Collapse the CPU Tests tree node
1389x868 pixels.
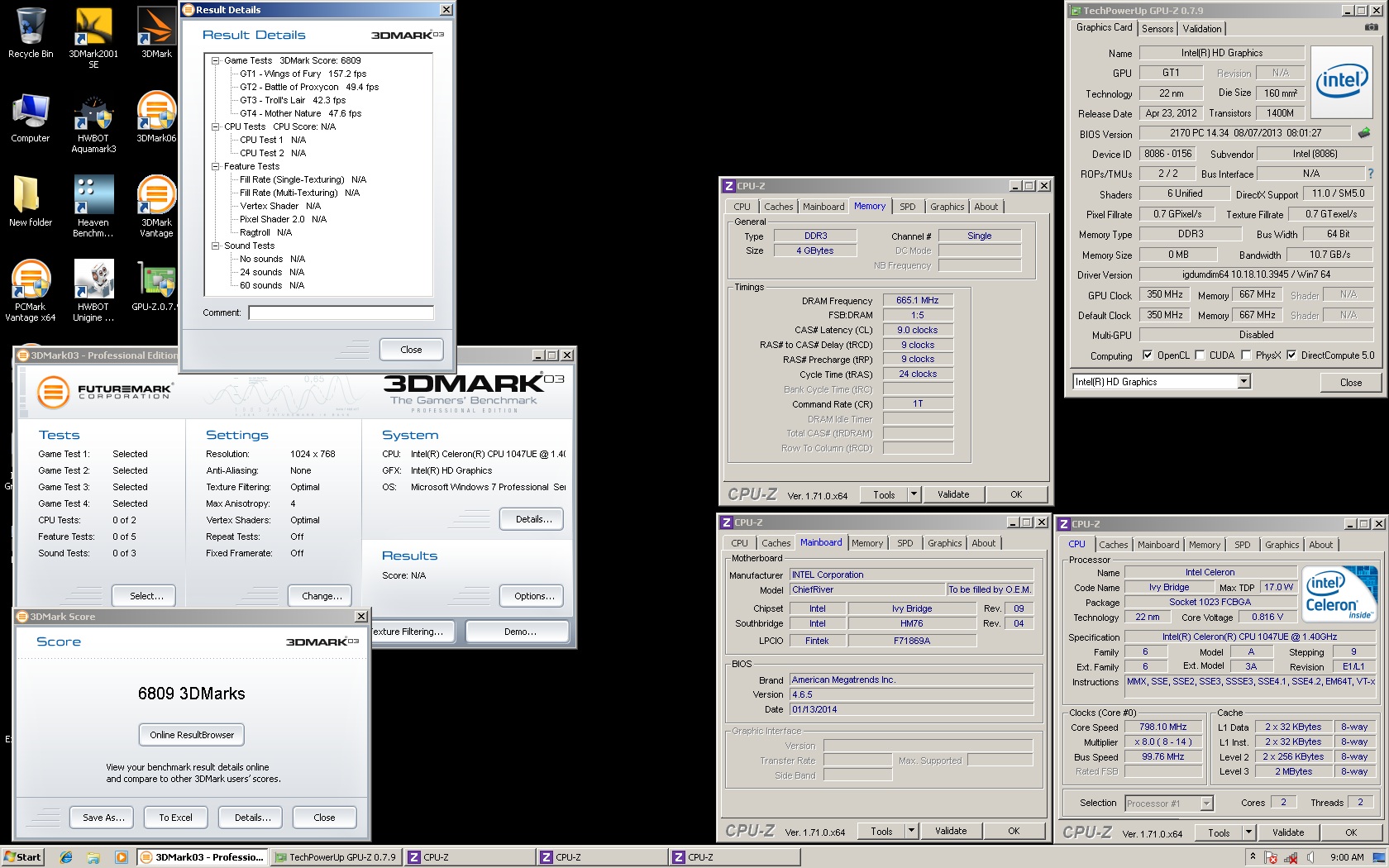[x=215, y=126]
